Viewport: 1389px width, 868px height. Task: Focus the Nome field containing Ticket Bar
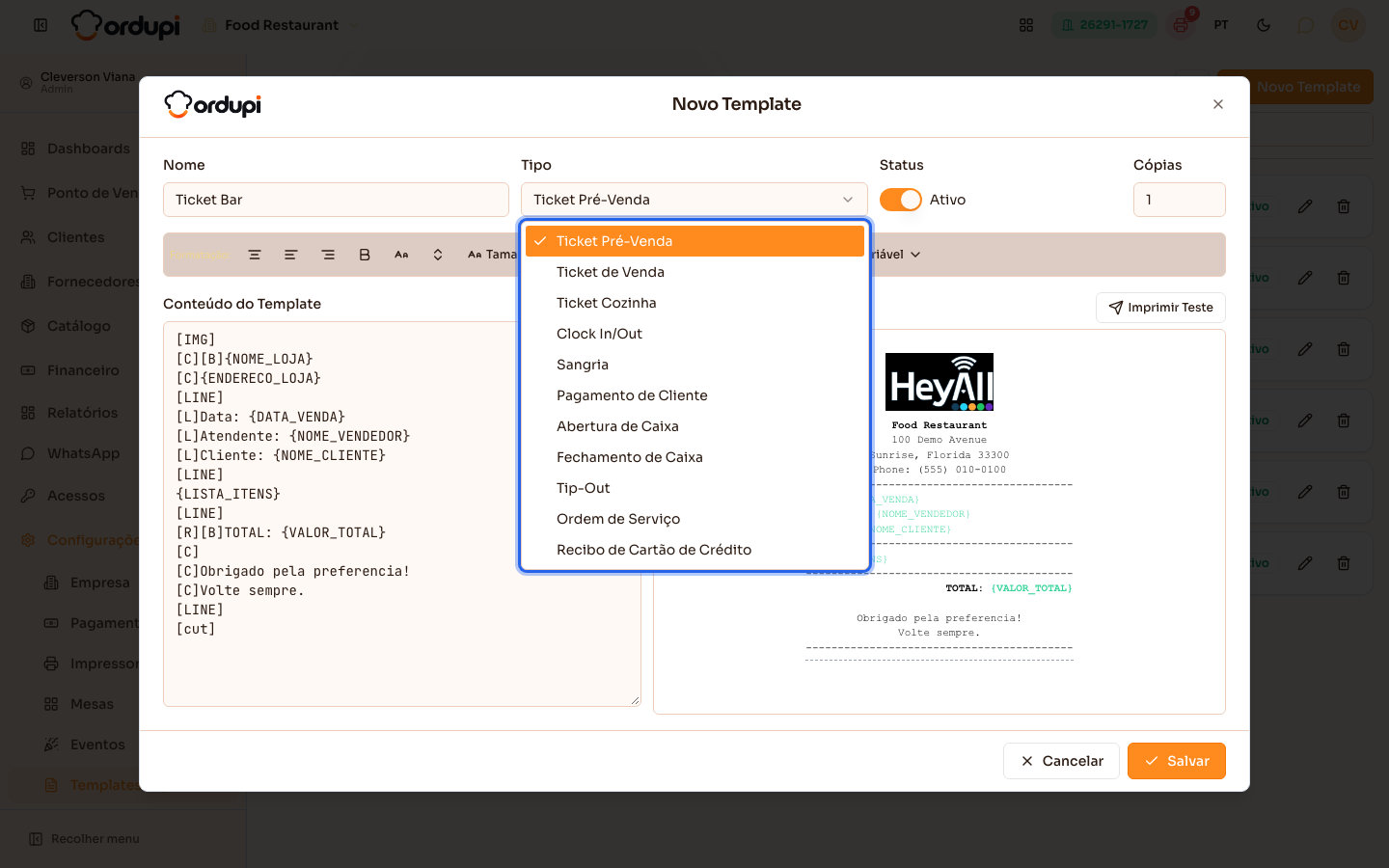[336, 200]
